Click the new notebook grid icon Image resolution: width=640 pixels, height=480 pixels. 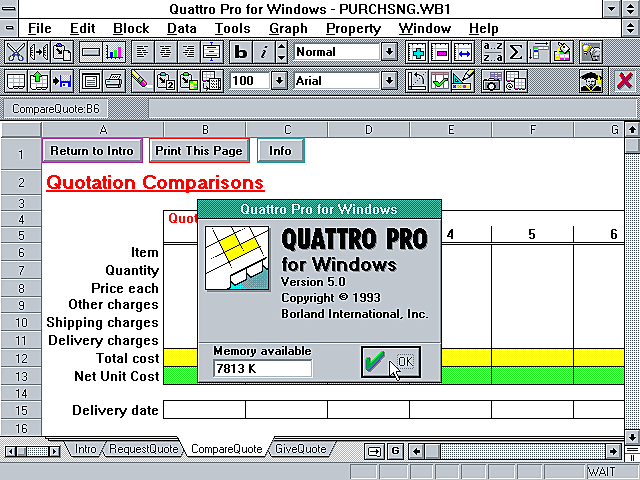point(16,81)
